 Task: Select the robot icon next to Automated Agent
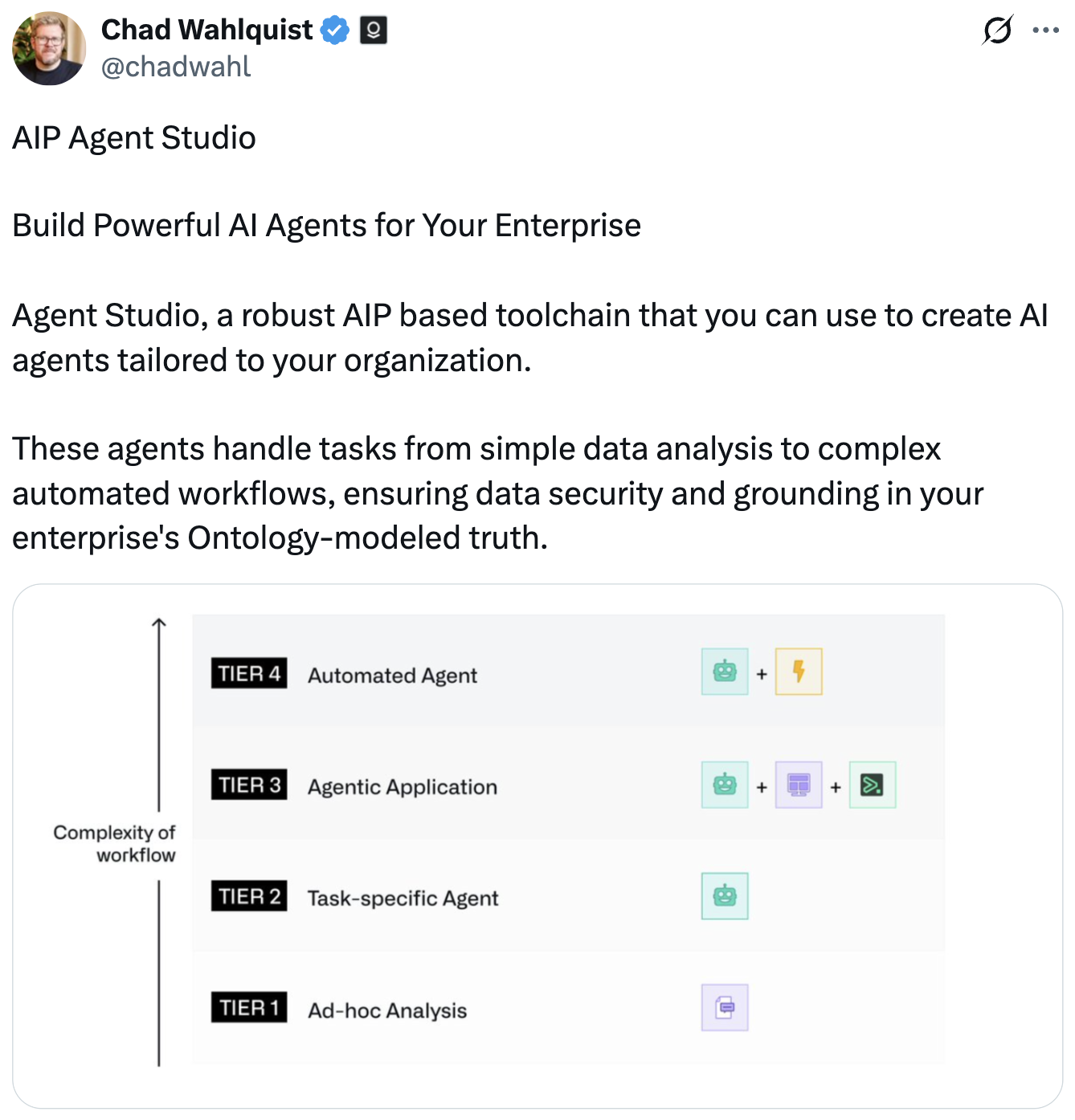pyautogui.click(x=724, y=672)
